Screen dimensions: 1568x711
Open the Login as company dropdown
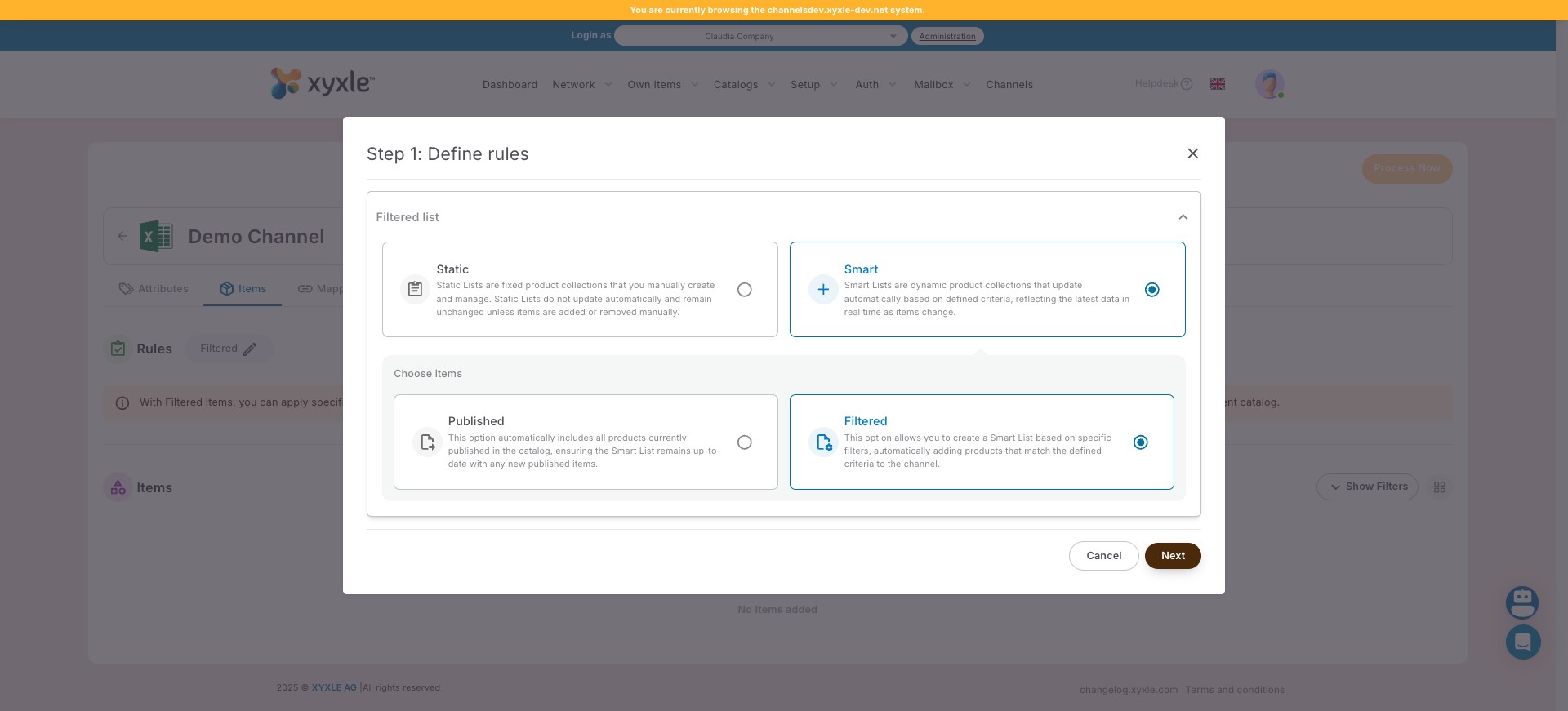click(x=760, y=36)
